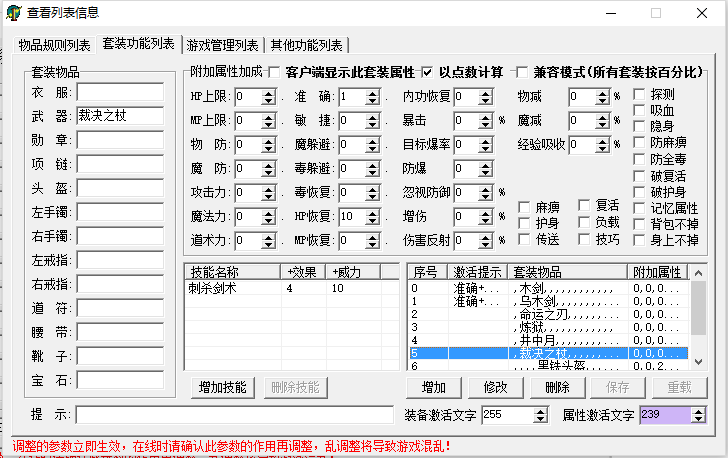728x458 pixels.
Task: Enable 客户端显示此套装属性 checkbox
Action: point(275,72)
